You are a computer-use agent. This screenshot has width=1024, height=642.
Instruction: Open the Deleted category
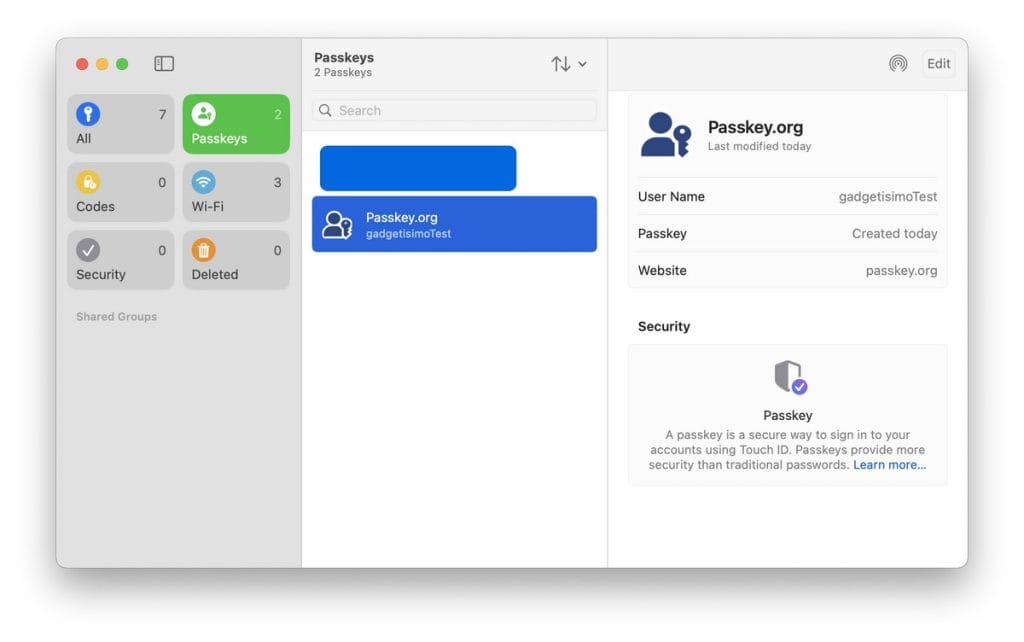[236, 260]
